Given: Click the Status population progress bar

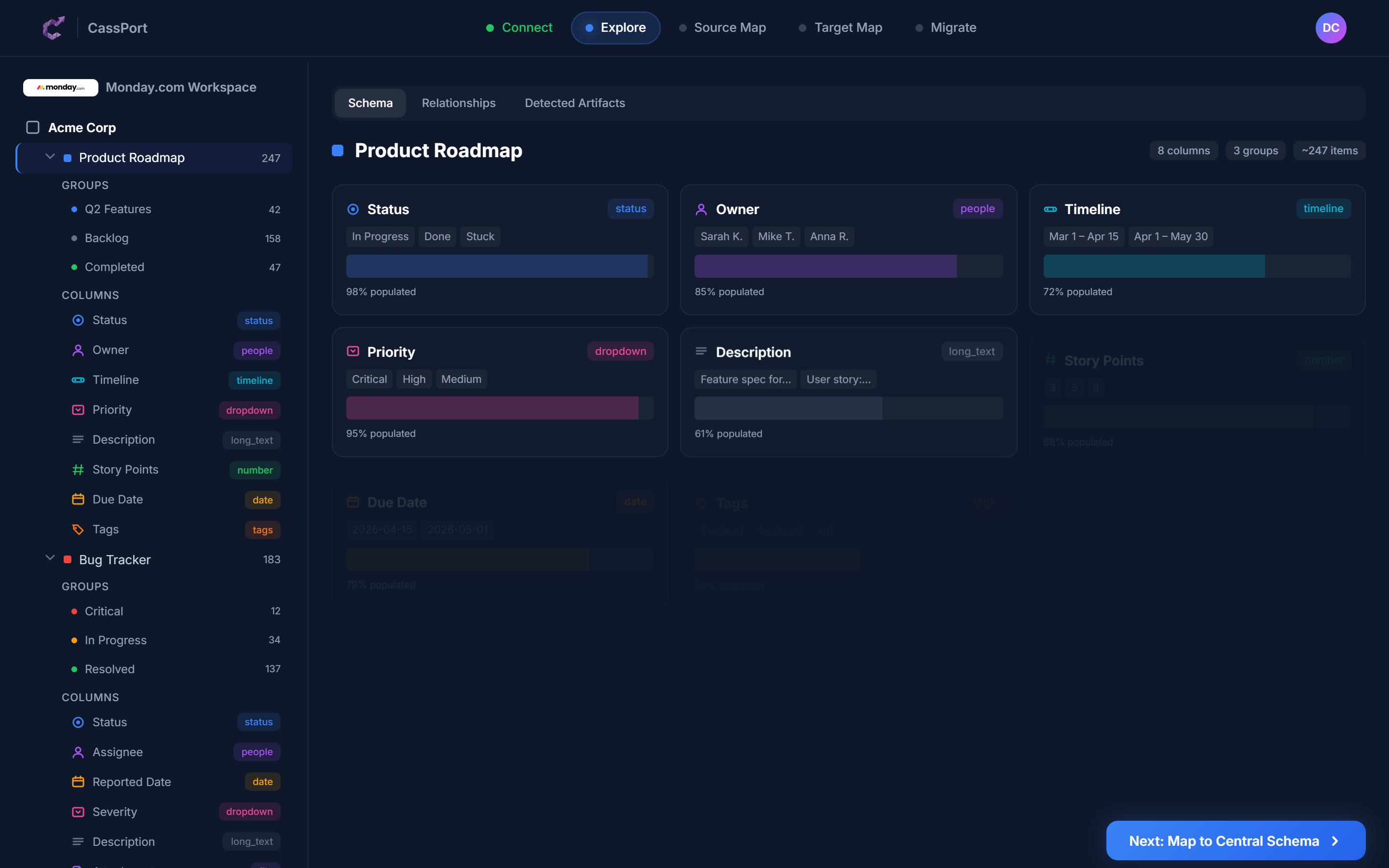Looking at the screenshot, I should [499, 266].
